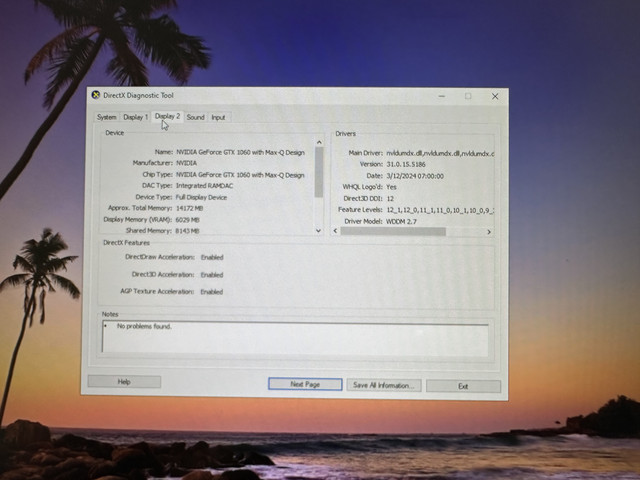Click DAC Type value Integrated RAMDAC
640x480 pixels.
tap(204, 186)
